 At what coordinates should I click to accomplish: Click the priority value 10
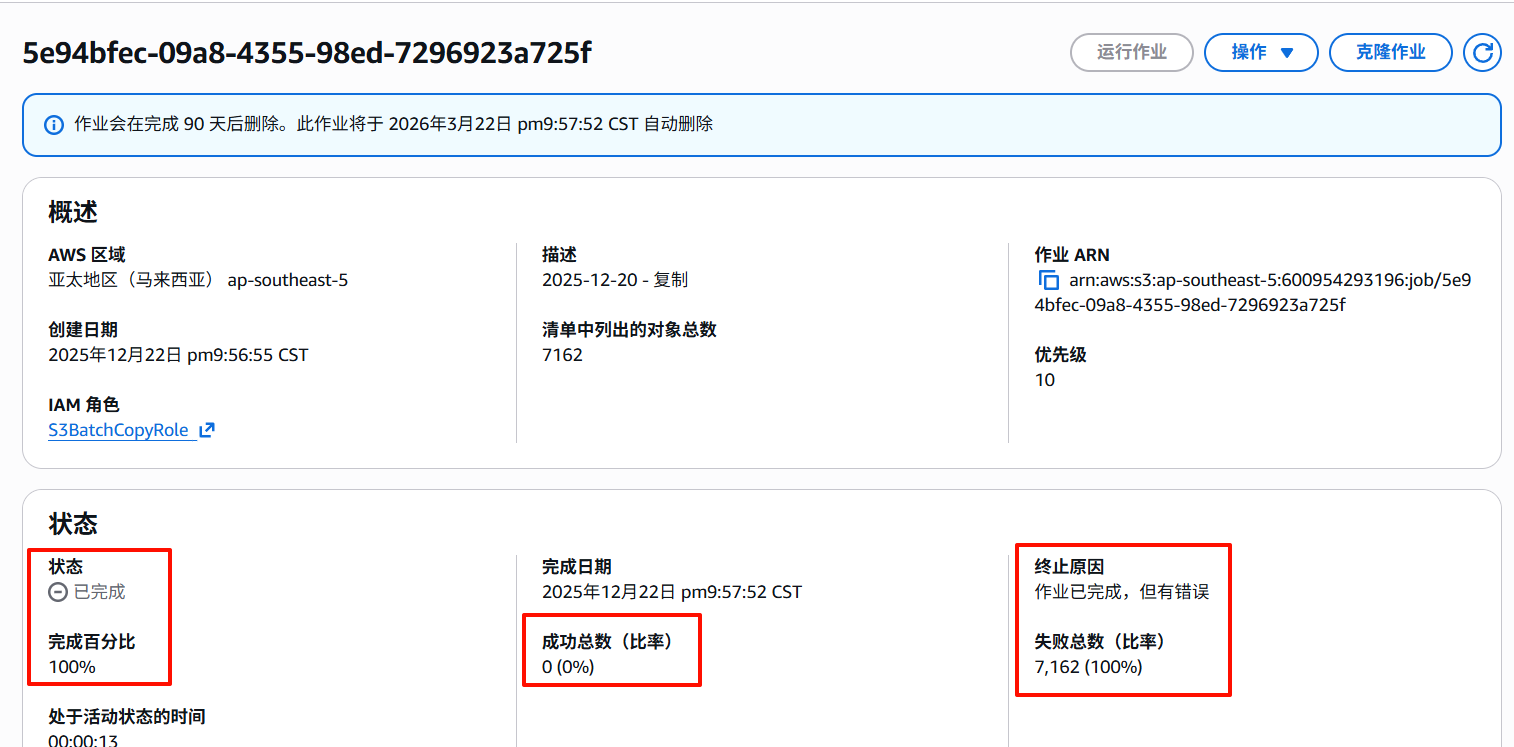point(1045,380)
